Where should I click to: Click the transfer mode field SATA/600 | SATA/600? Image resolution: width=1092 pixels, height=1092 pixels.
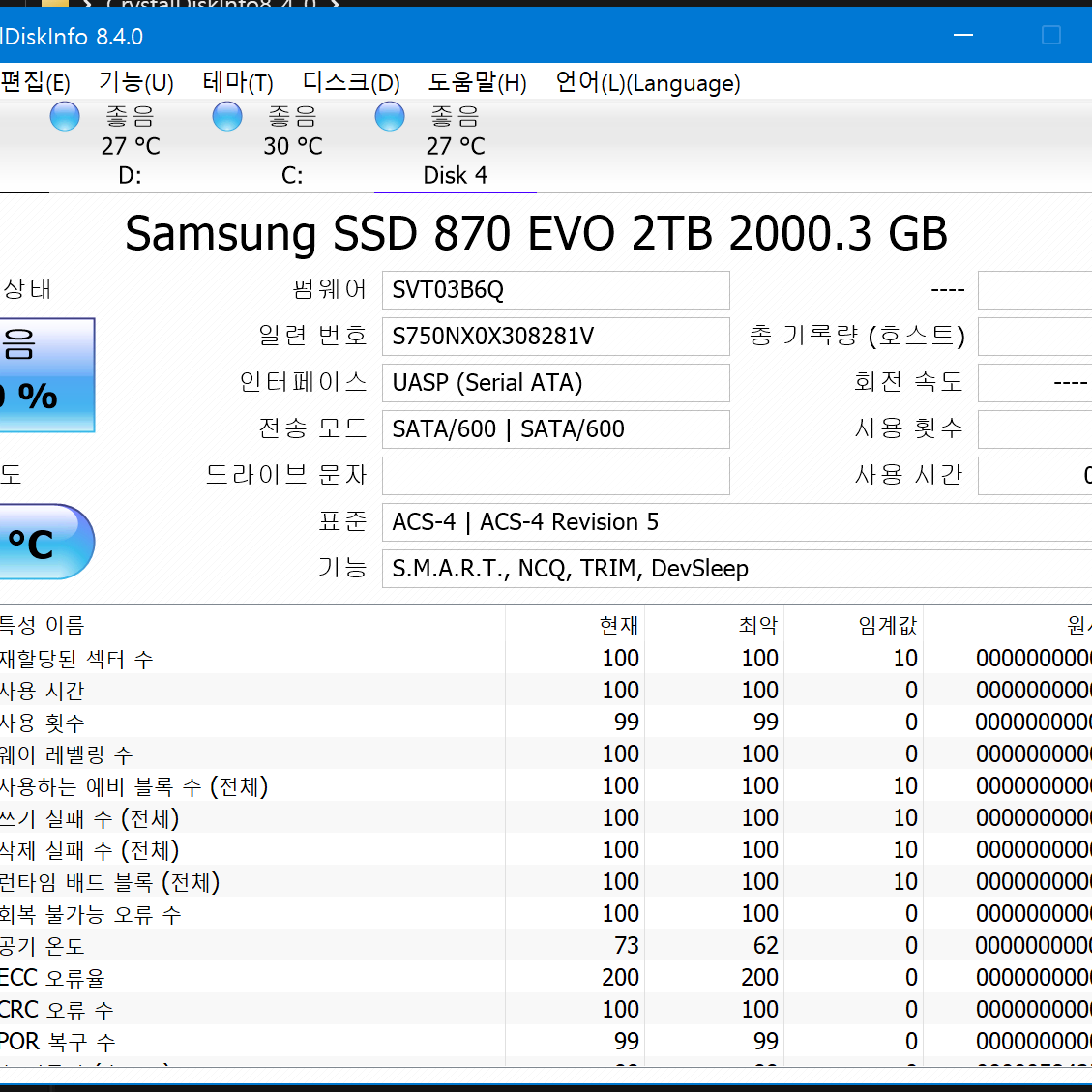point(556,429)
